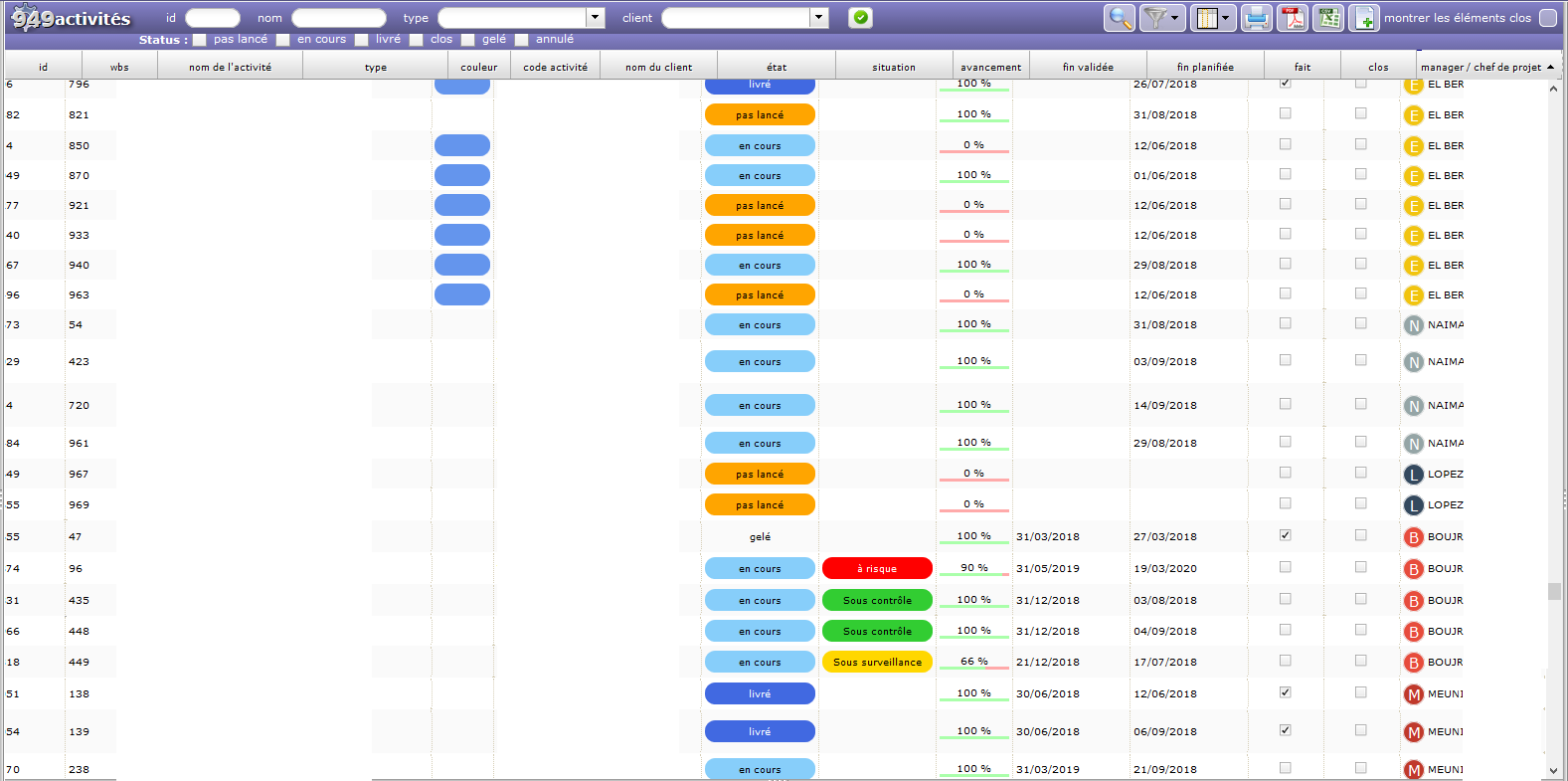Click the nom search input field
The width and height of the screenshot is (1568, 781).
tap(338, 18)
